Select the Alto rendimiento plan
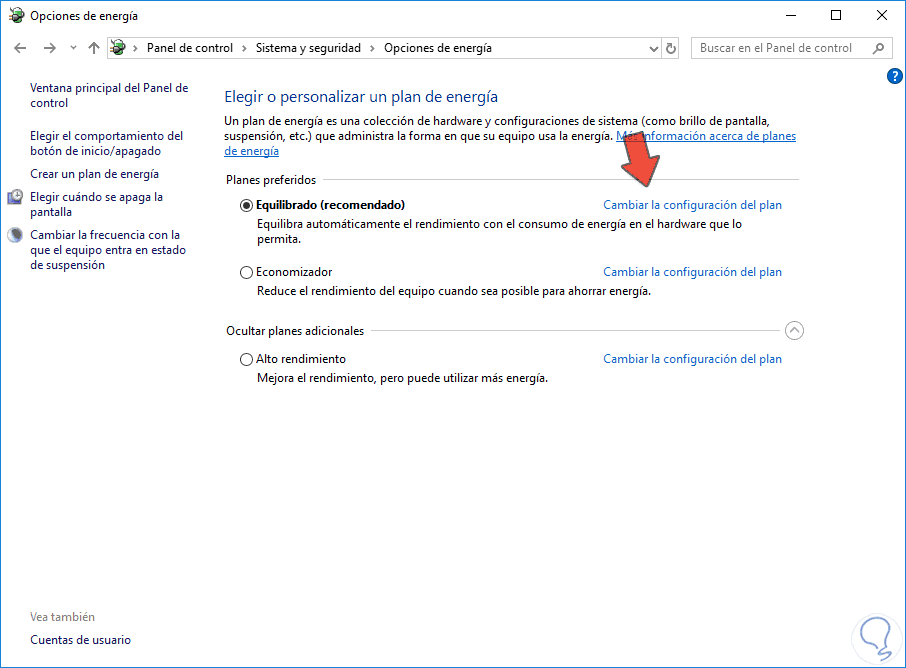Image resolution: width=906 pixels, height=668 pixels. point(246,359)
